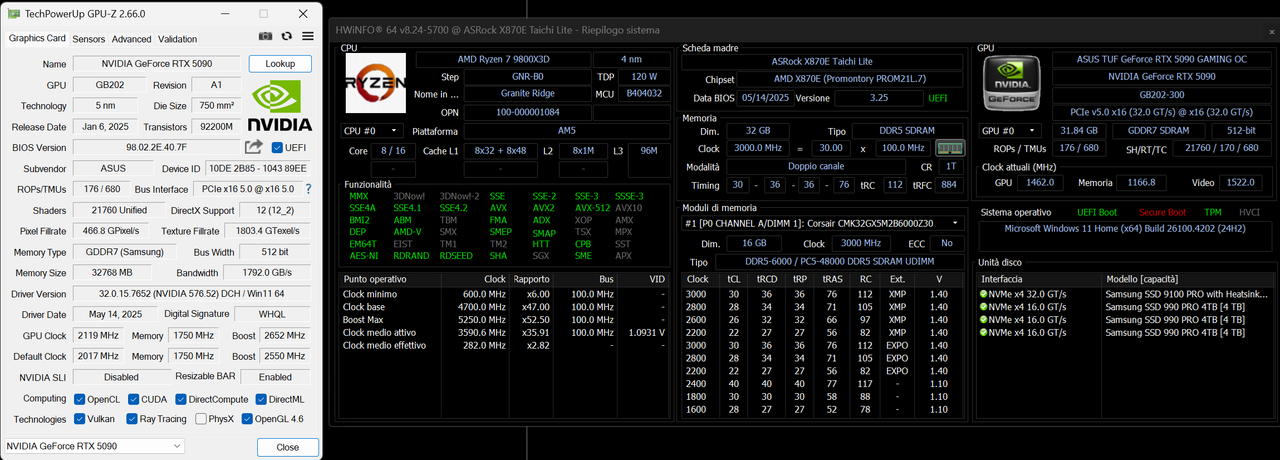Image resolution: width=1280 pixels, height=460 pixels.
Task: Click the Ryzen CPU logo in HWiNFO
Action: coord(375,82)
